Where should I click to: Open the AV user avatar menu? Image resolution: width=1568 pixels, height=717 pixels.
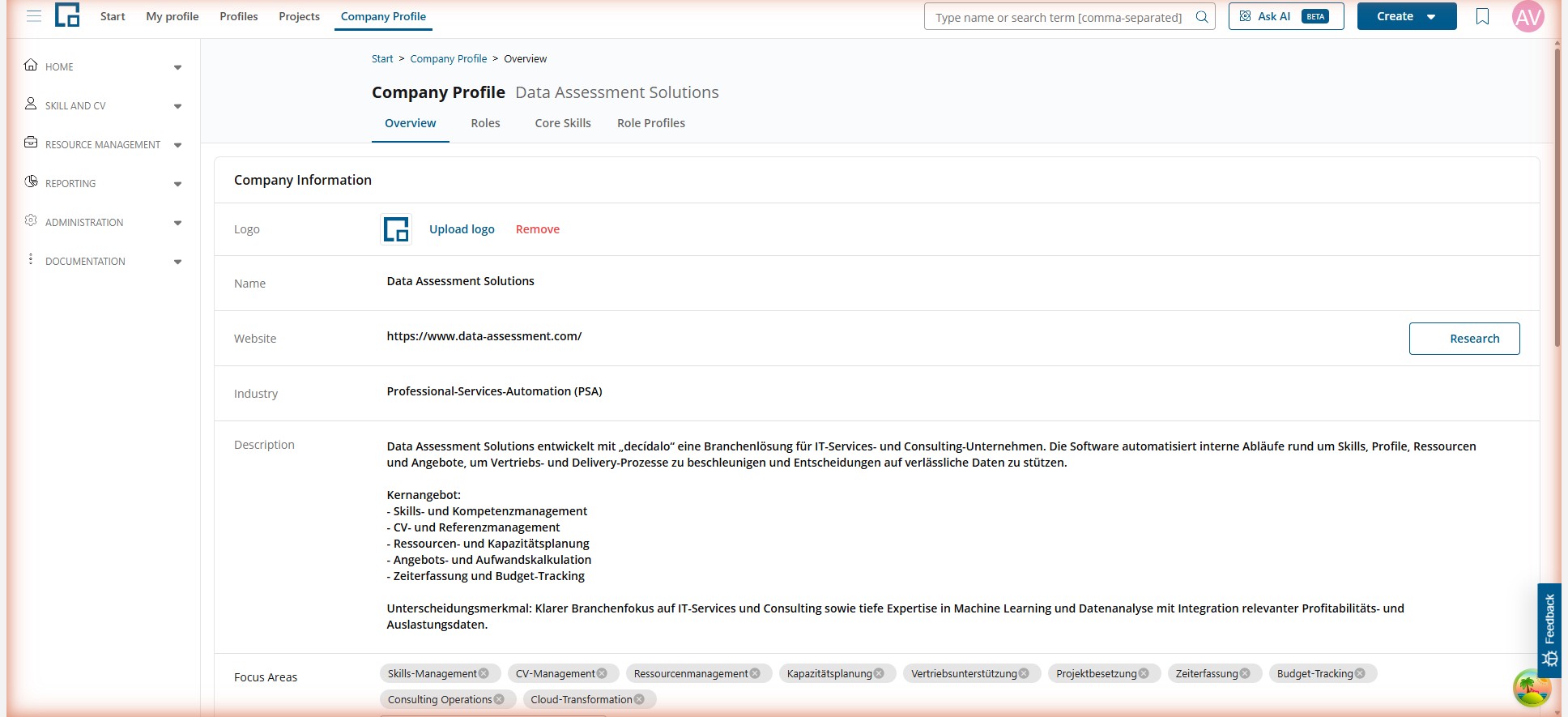(1528, 16)
